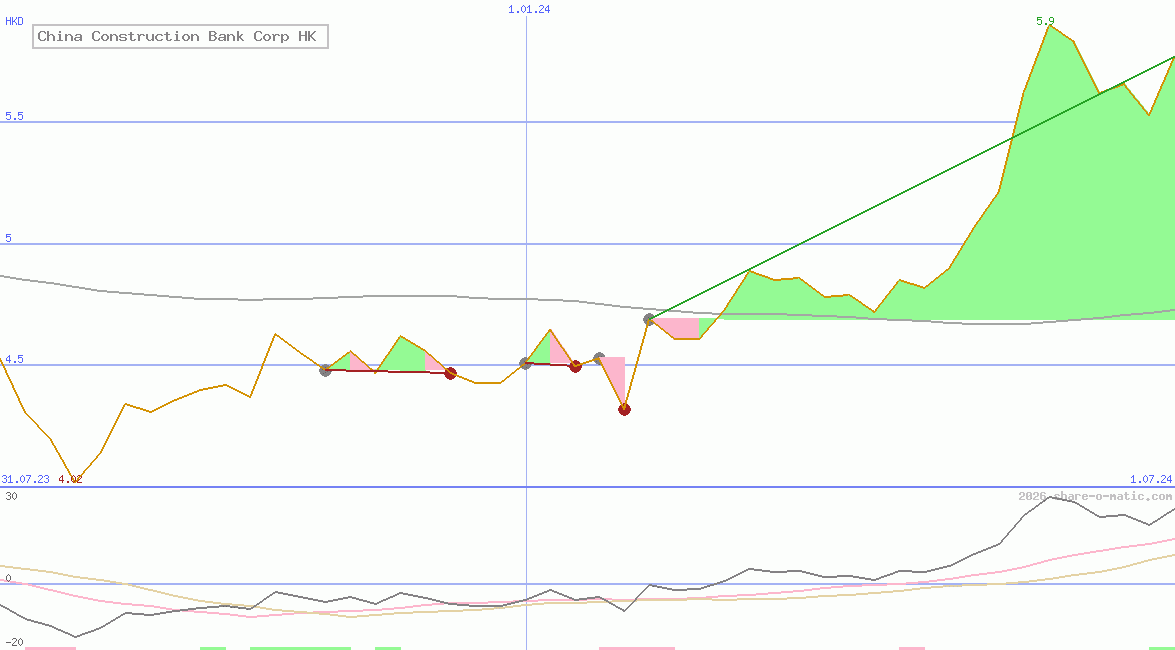The width and height of the screenshot is (1175, 650).
Task: Select the HKD currency label
Action: pos(14,22)
